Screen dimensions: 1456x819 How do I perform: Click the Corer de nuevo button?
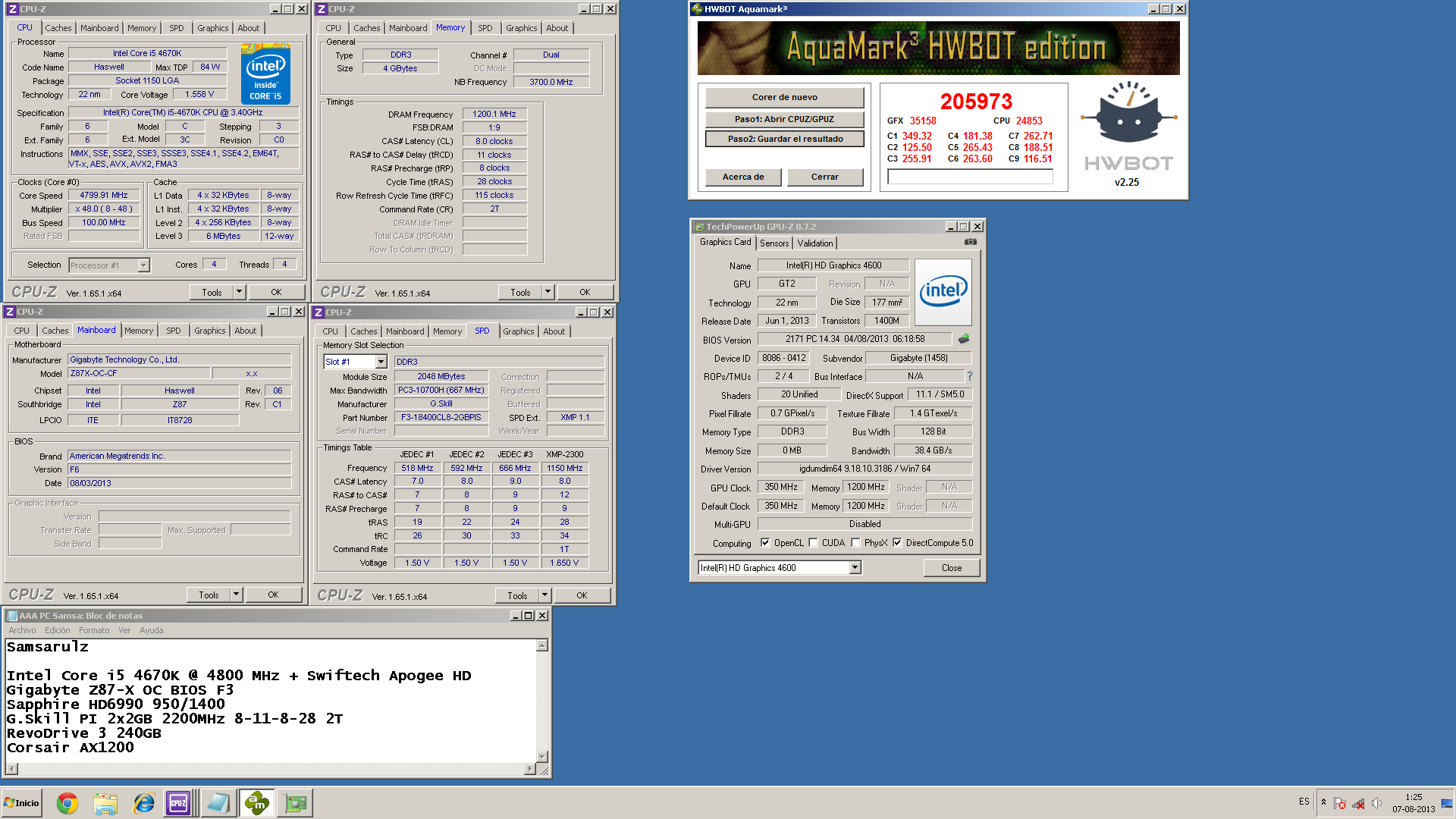(x=785, y=97)
